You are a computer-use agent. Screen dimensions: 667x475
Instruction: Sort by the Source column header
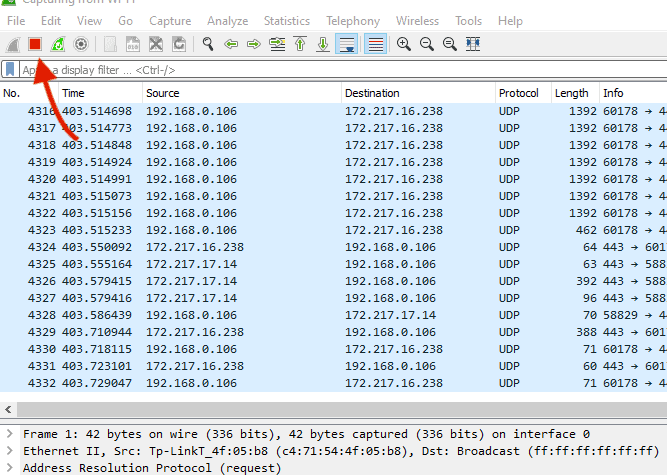[242, 93]
